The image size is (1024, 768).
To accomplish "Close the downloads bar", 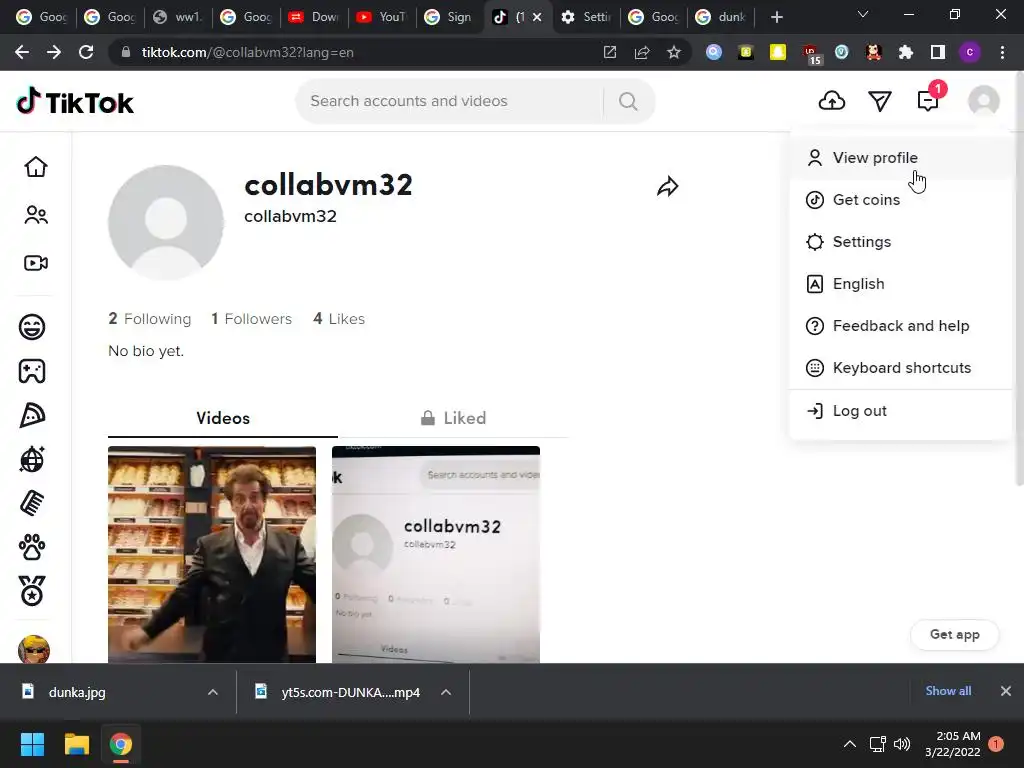I will 1006,691.
